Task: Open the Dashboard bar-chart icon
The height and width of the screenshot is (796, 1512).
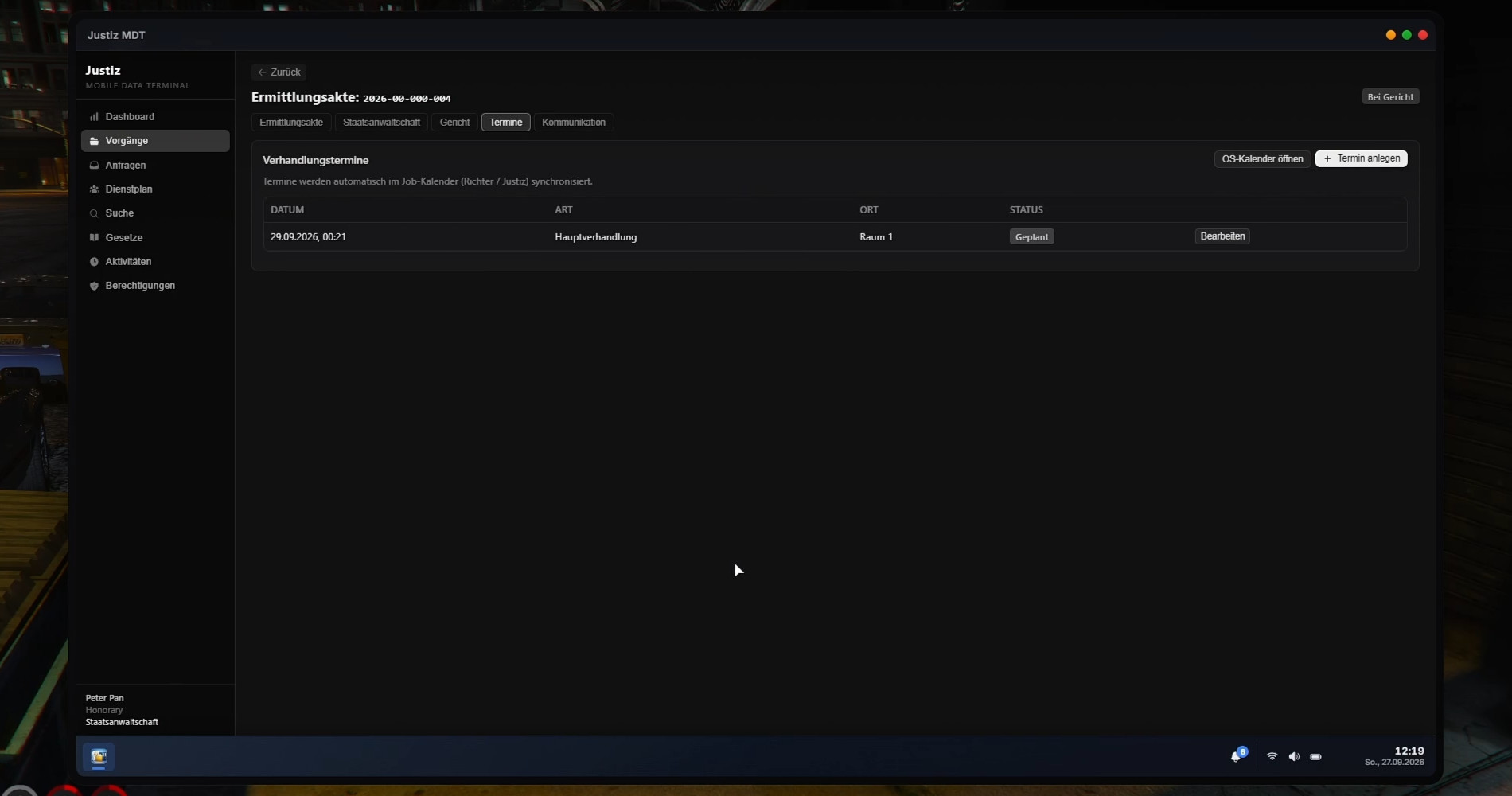Action: (94, 117)
